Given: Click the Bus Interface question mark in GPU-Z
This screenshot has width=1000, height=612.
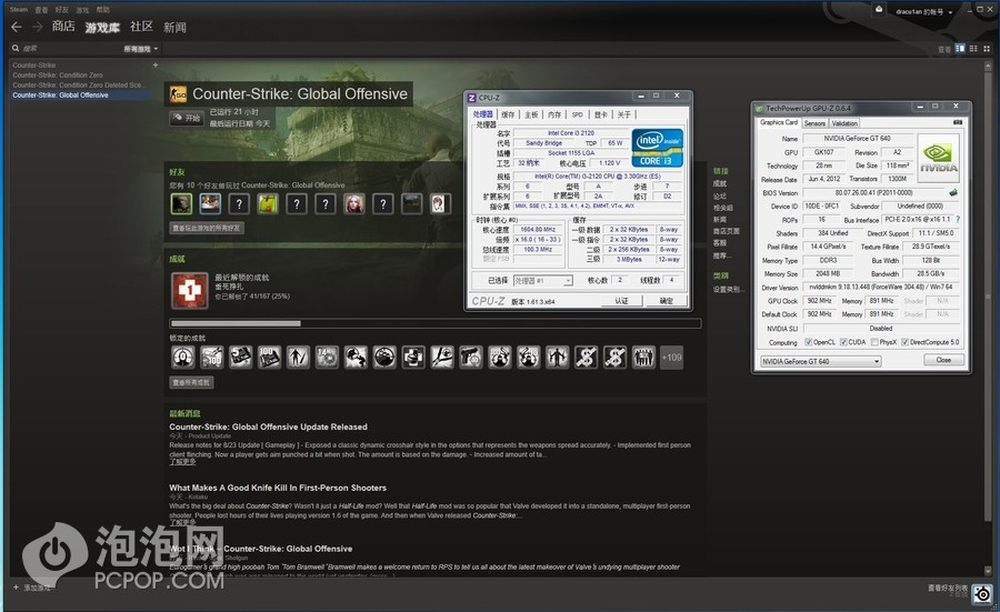Looking at the screenshot, I should tap(957, 219).
